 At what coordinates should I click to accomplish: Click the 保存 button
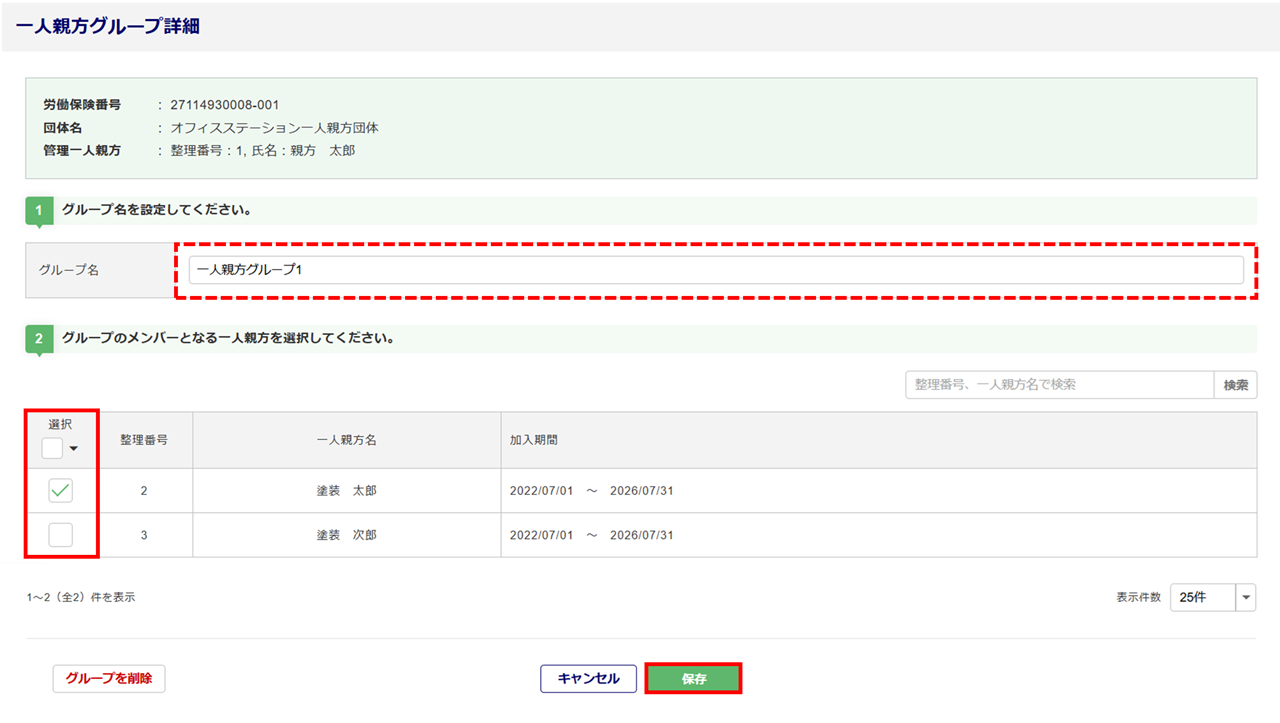[x=693, y=679]
